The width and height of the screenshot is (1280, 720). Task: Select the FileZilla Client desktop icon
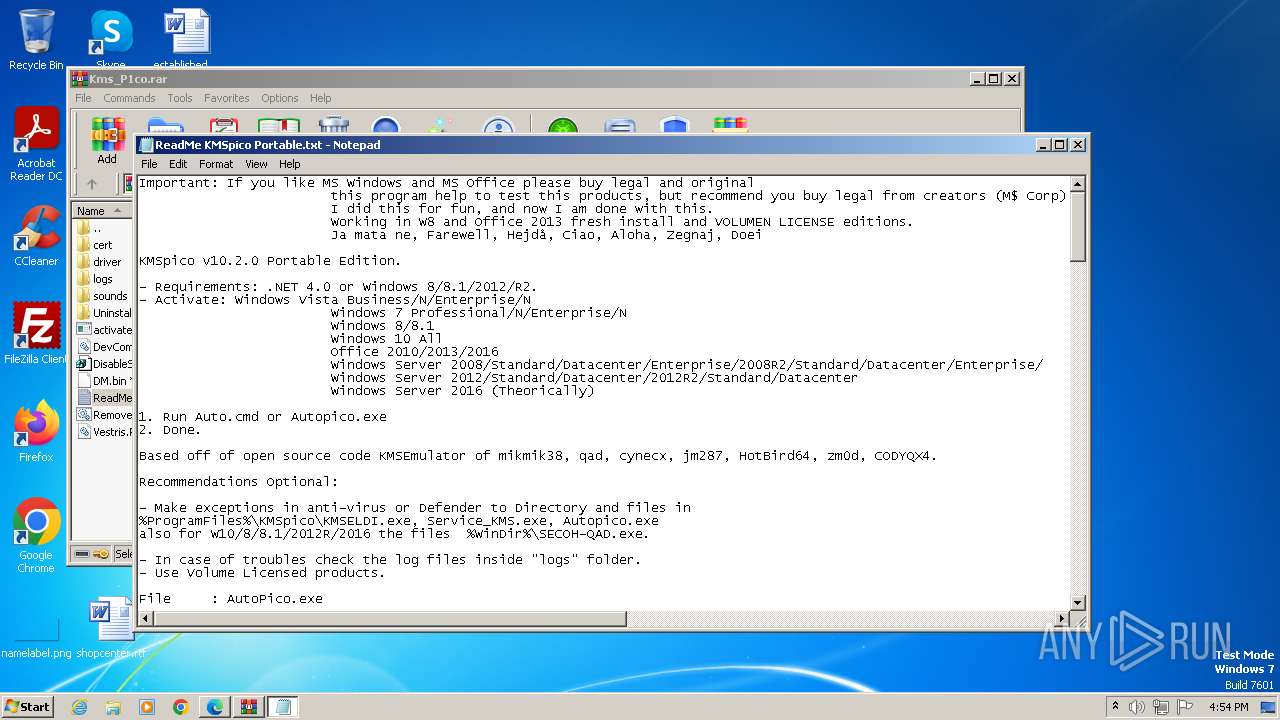coord(36,333)
